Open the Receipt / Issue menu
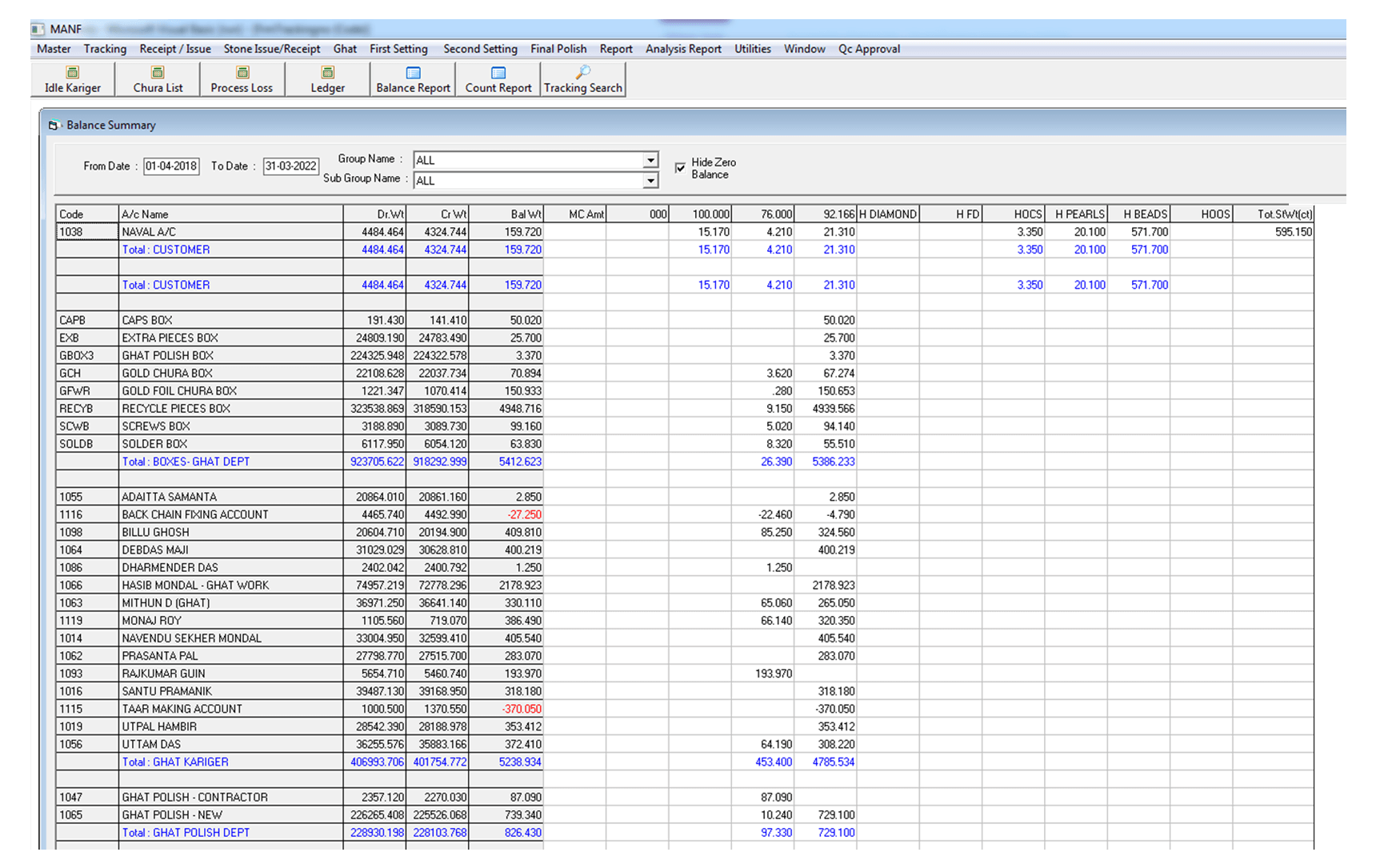The width and height of the screenshot is (1376, 868). [175, 49]
